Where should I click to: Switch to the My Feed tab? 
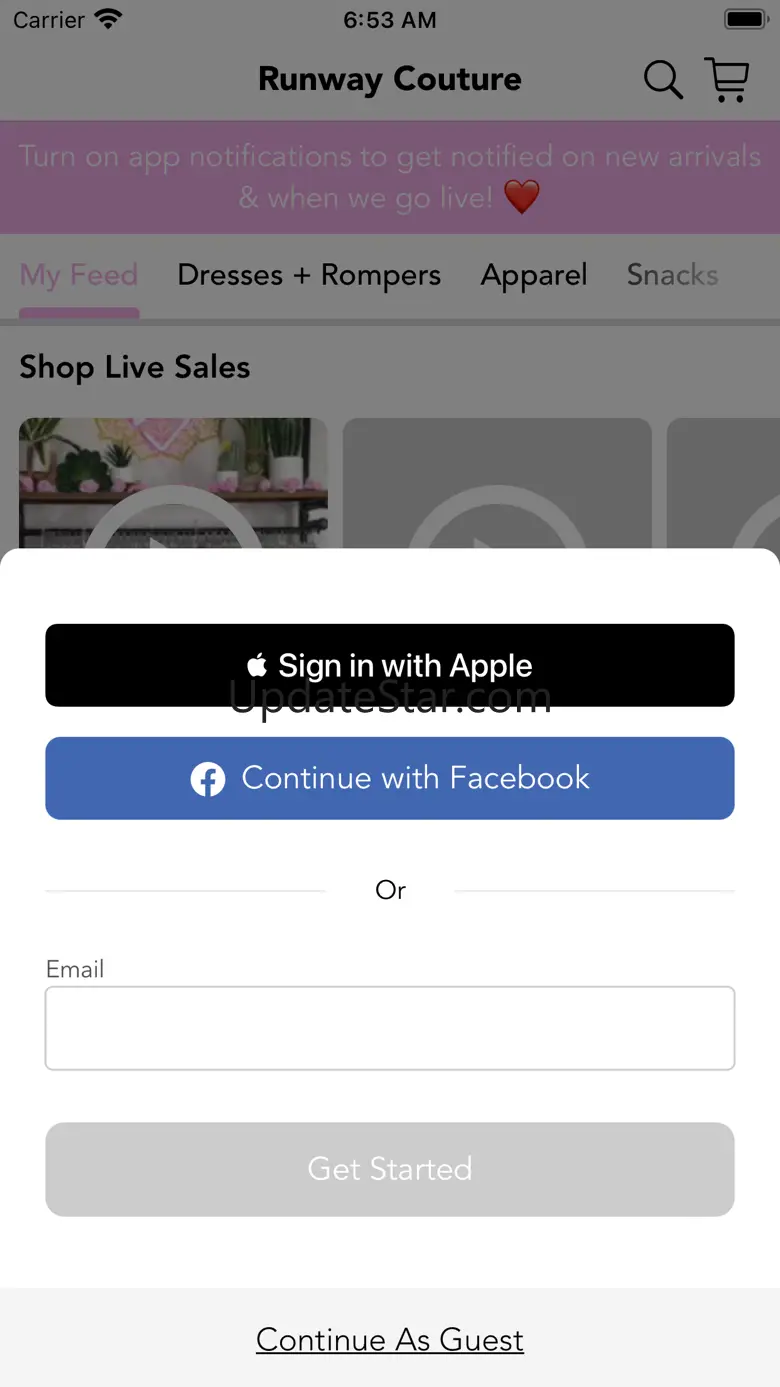click(79, 275)
